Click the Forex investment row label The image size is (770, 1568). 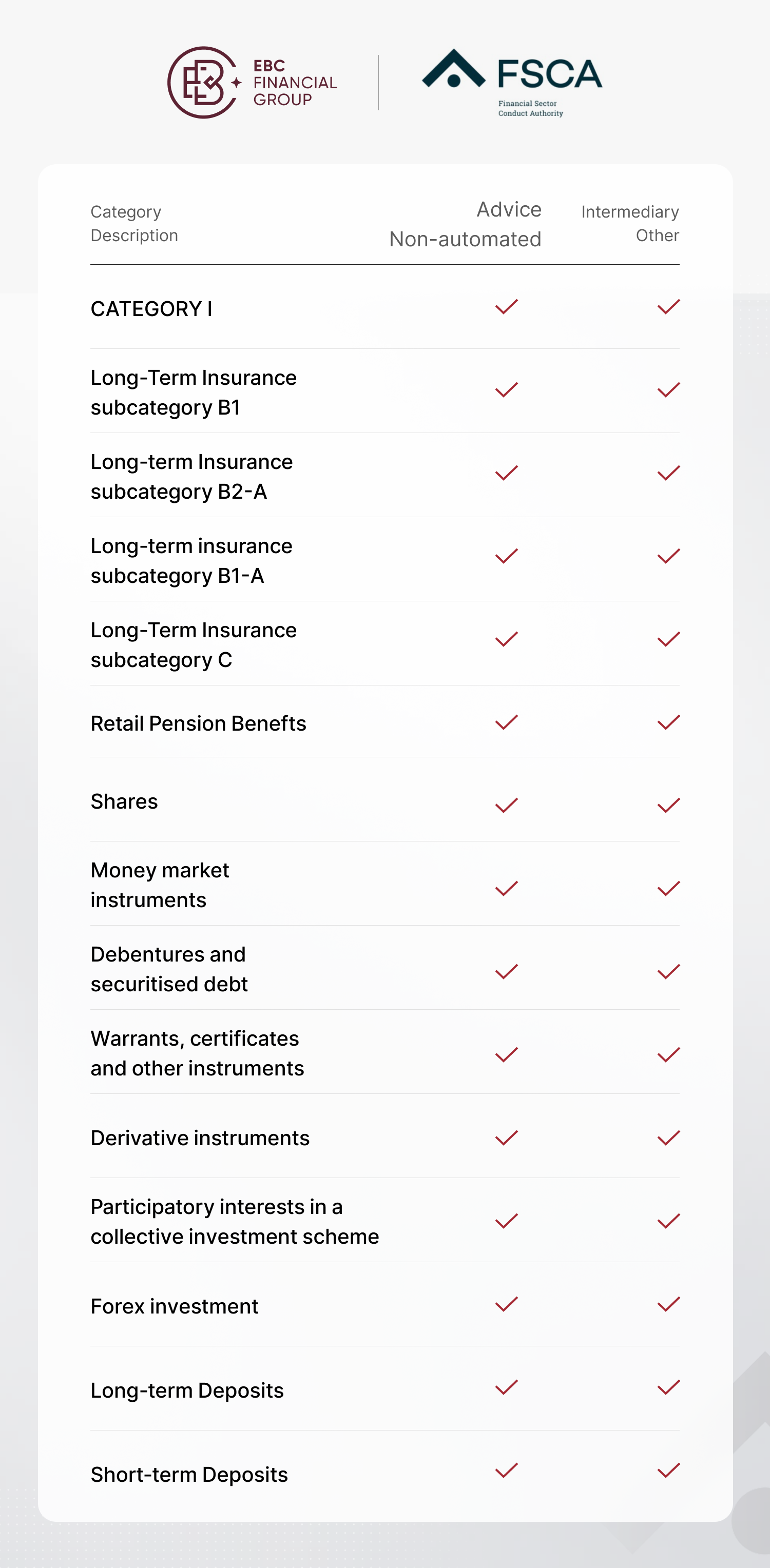point(174,1306)
